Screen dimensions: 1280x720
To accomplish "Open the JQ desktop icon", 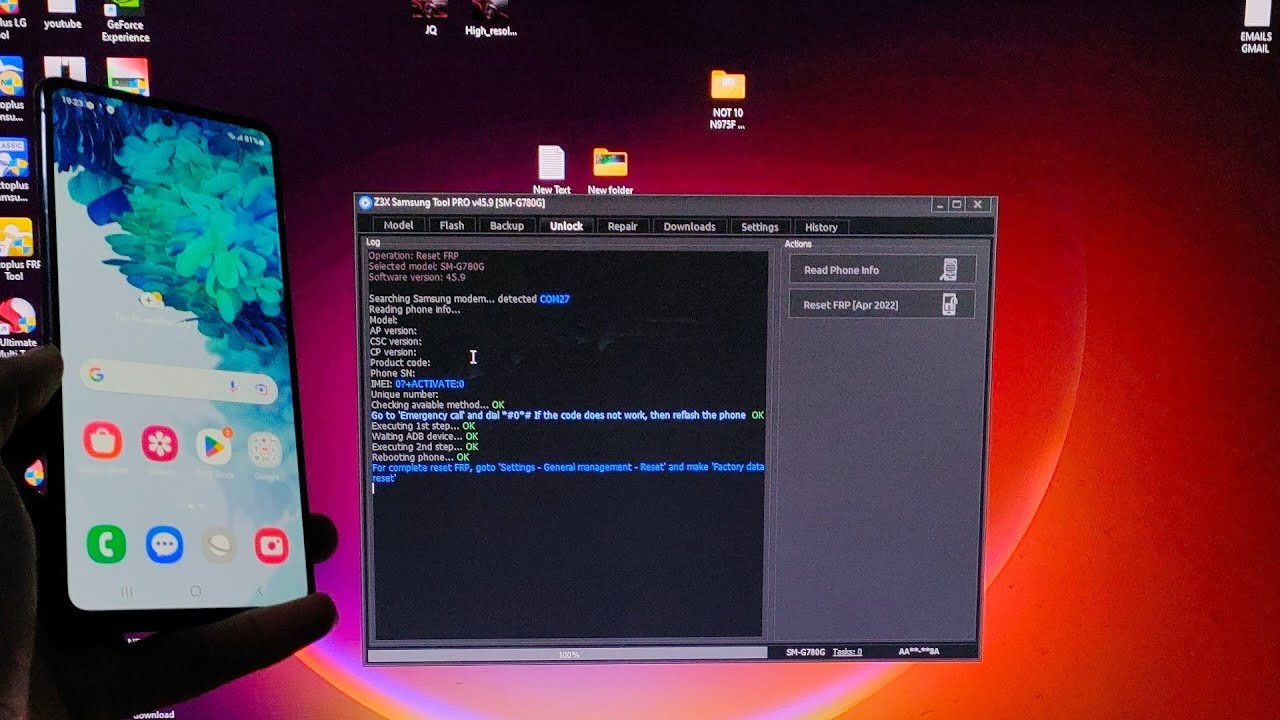I will (431, 18).
